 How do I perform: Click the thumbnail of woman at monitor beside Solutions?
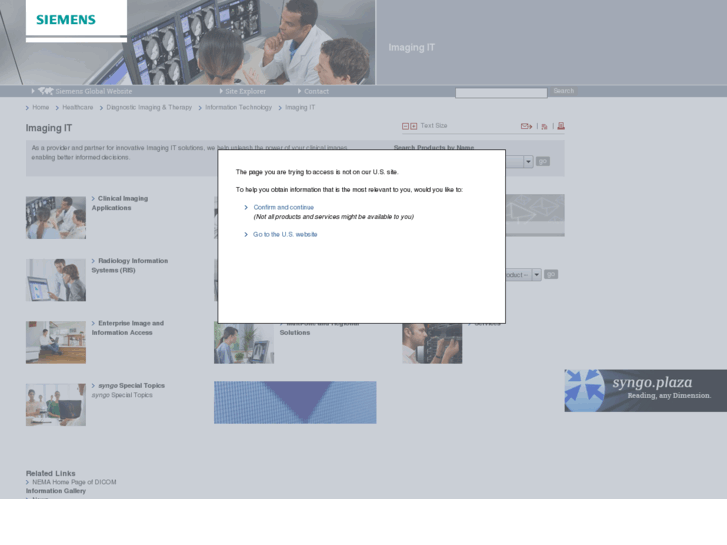point(244,343)
